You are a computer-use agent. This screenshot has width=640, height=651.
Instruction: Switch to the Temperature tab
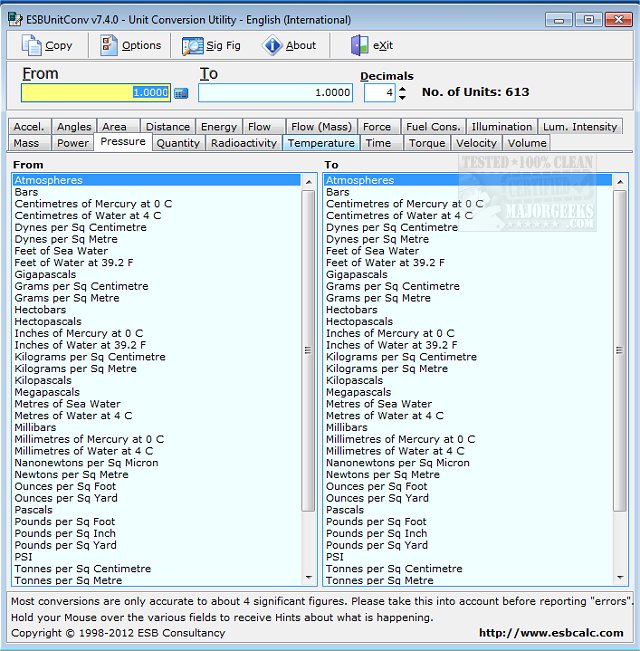321,143
